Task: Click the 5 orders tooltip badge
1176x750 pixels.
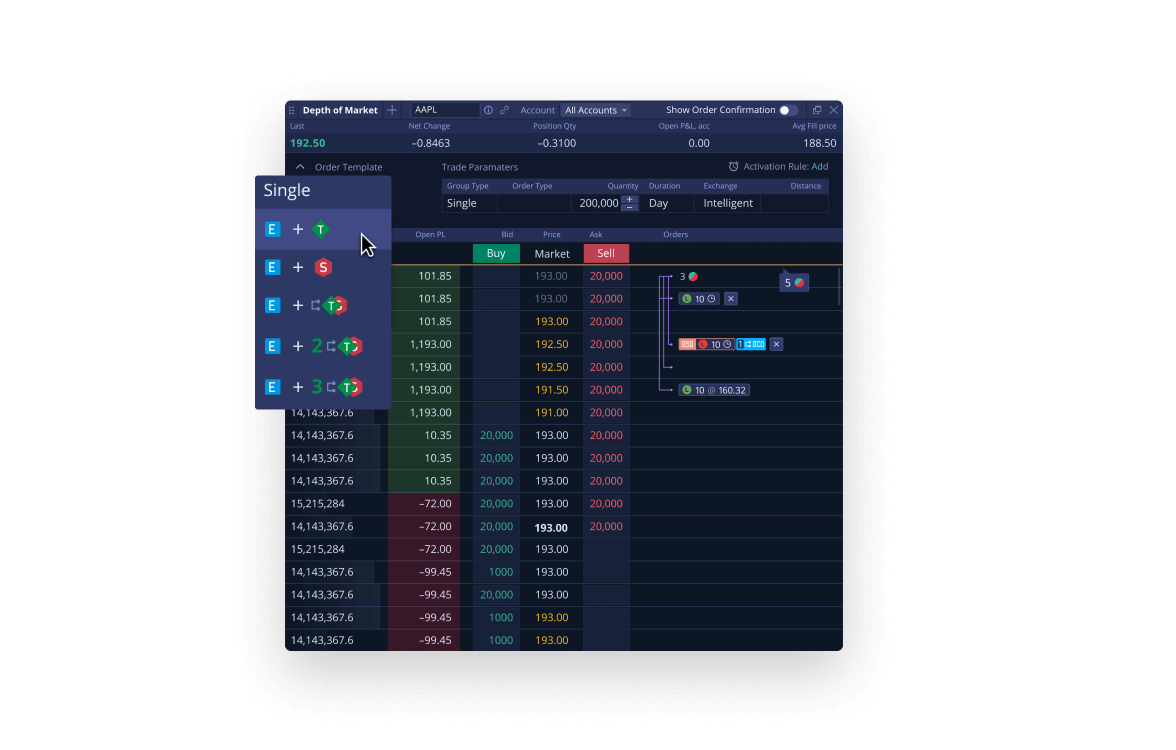Action: tap(794, 283)
